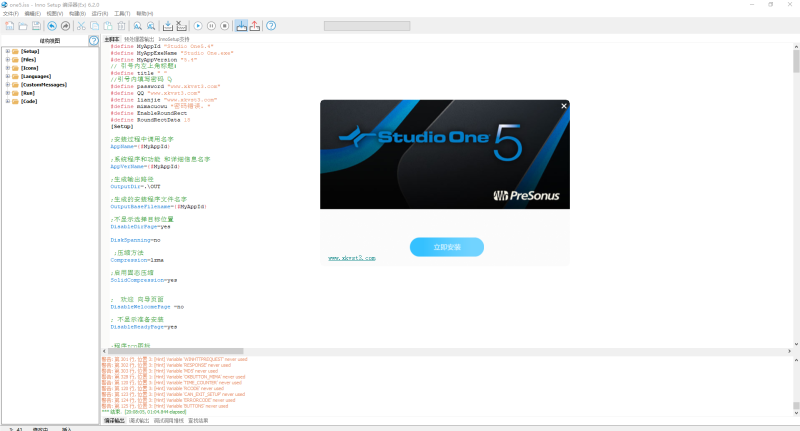This screenshot has width=800, height=431.
Task: Stop the compile process
Action: coord(181,26)
